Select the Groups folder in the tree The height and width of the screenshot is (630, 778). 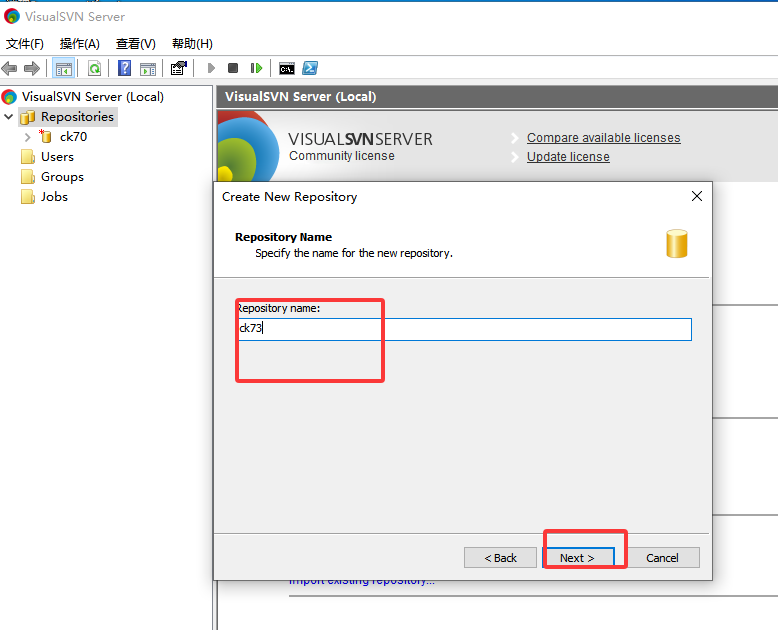coord(62,177)
